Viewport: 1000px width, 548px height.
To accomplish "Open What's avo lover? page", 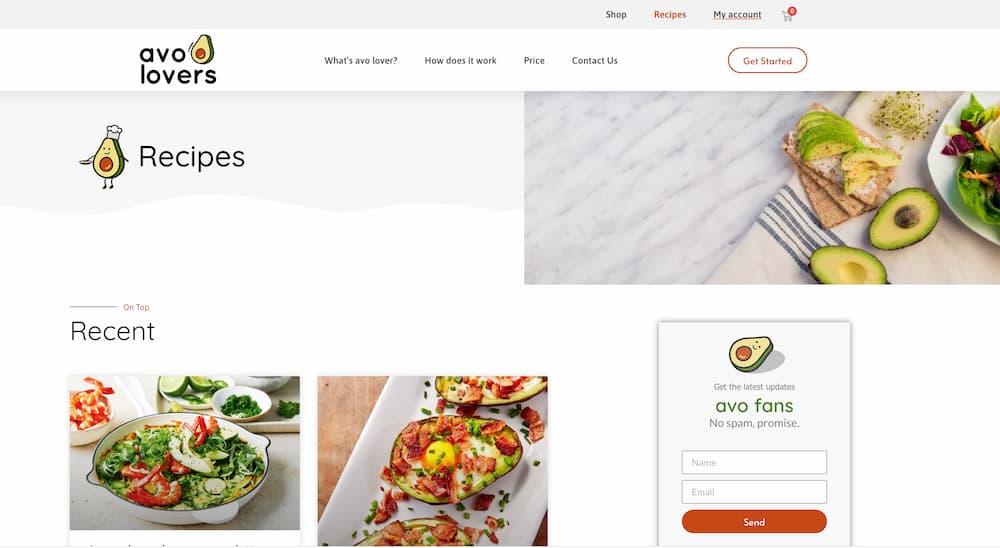I will tap(360, 61).
